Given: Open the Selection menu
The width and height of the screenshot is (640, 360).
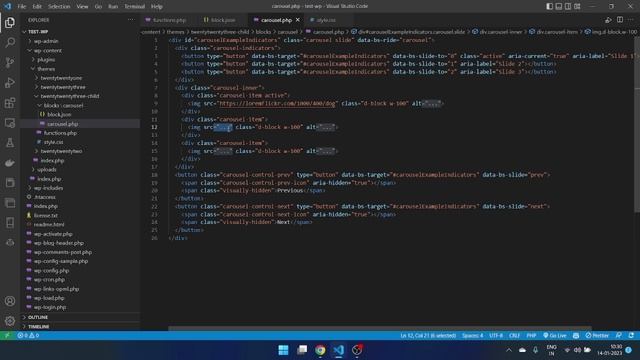Looking at the screenshot, I should [59, 6].
